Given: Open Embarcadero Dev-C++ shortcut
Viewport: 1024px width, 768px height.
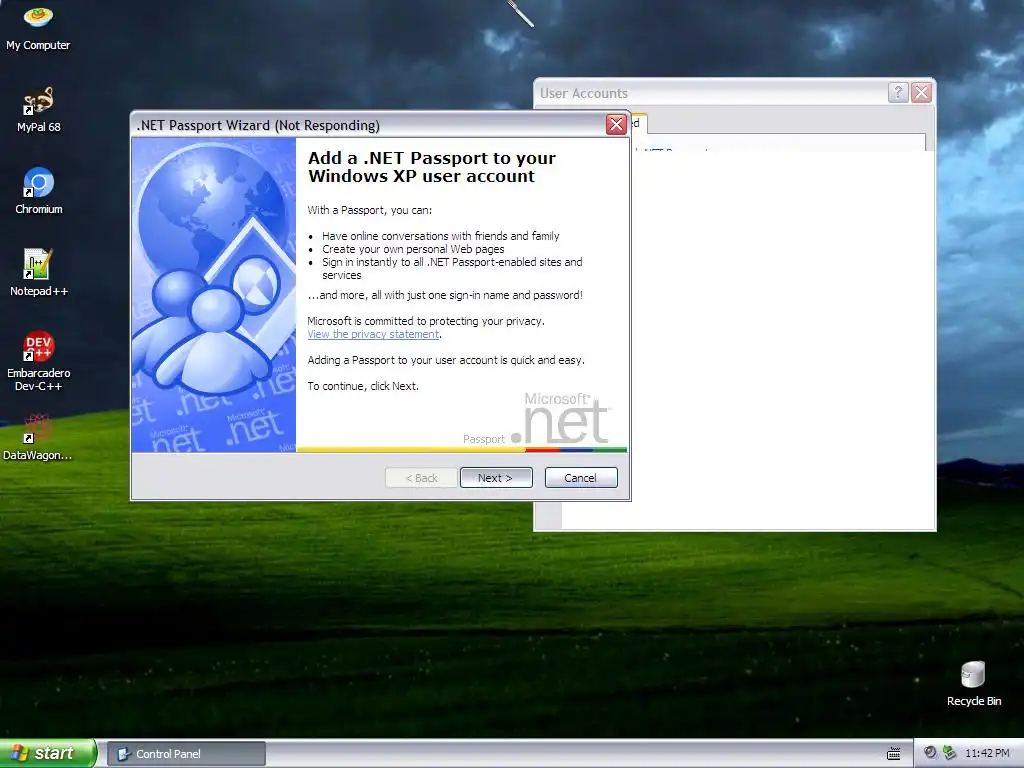Looking at the screenshot, I should [x=39, y=361].
